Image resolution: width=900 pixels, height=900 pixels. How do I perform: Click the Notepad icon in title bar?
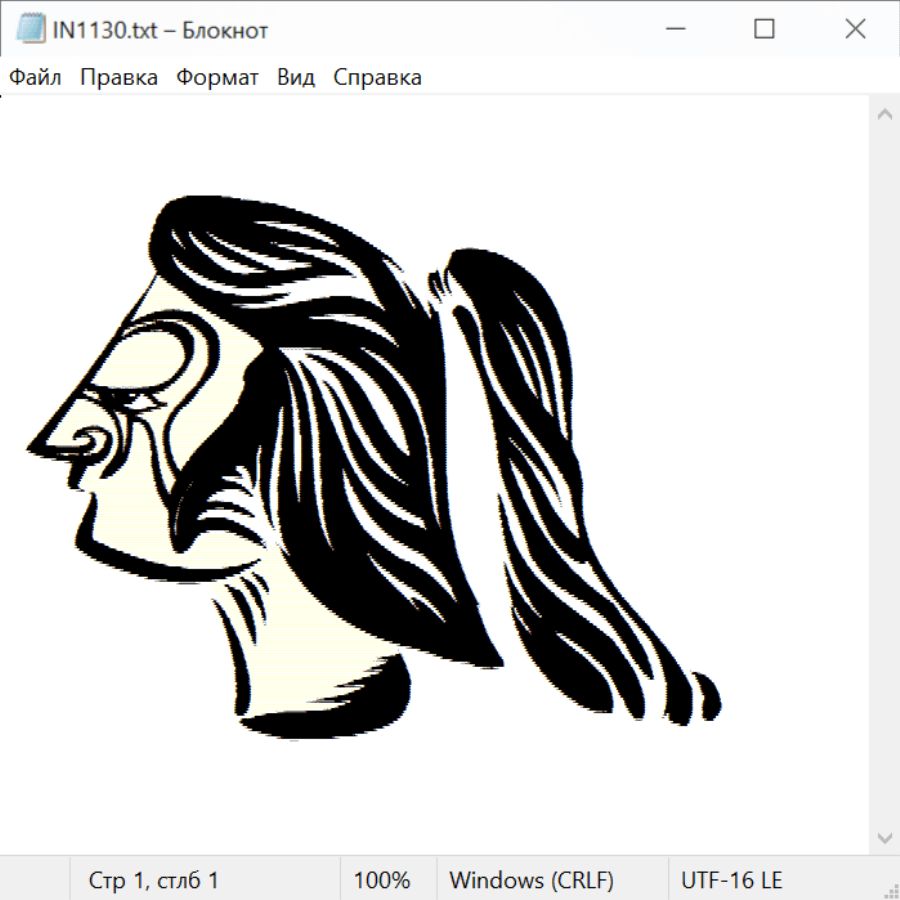pyautogui.click(x=31, y=30)
